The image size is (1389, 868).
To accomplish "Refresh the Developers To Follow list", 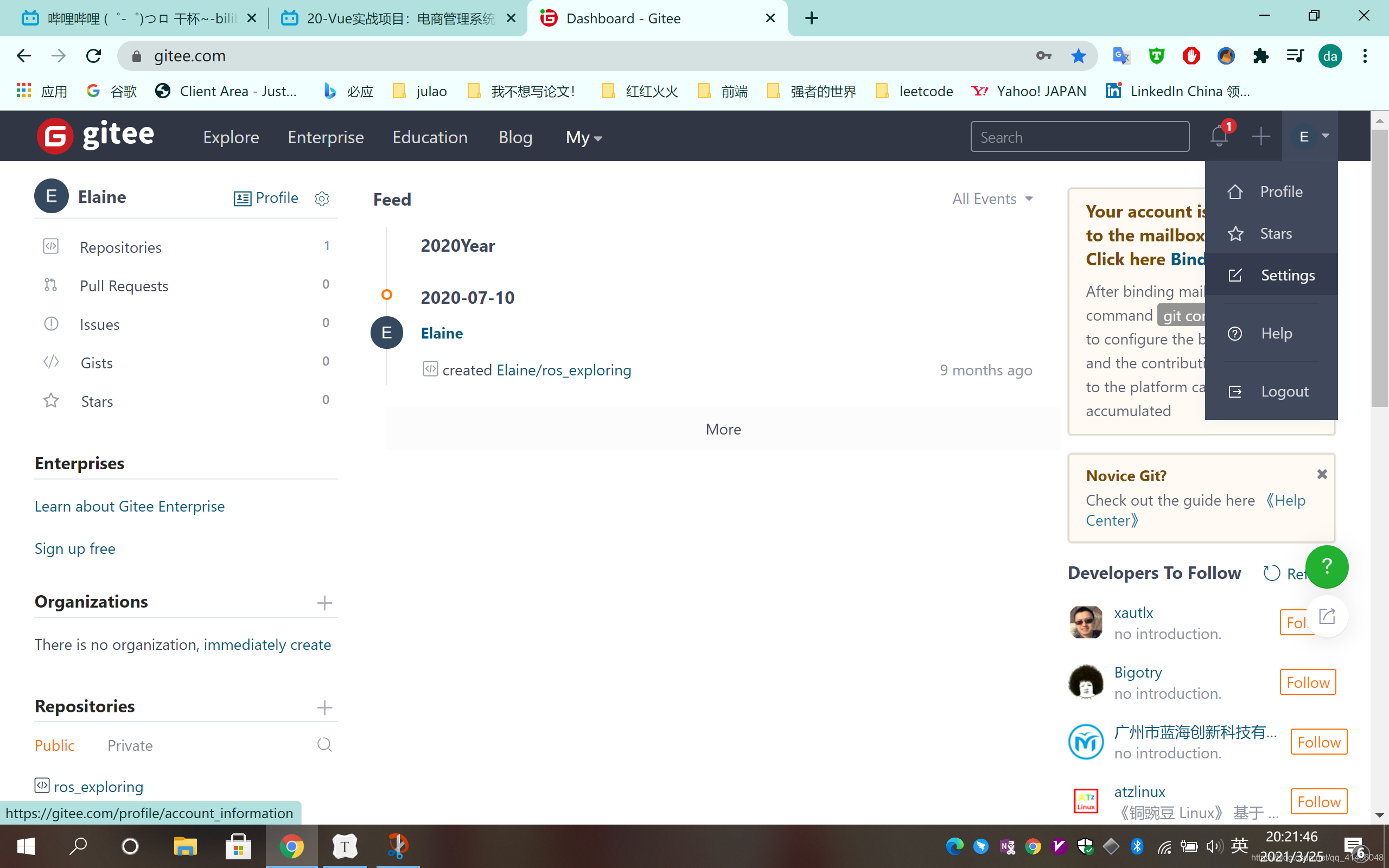I will [1272, 573].
